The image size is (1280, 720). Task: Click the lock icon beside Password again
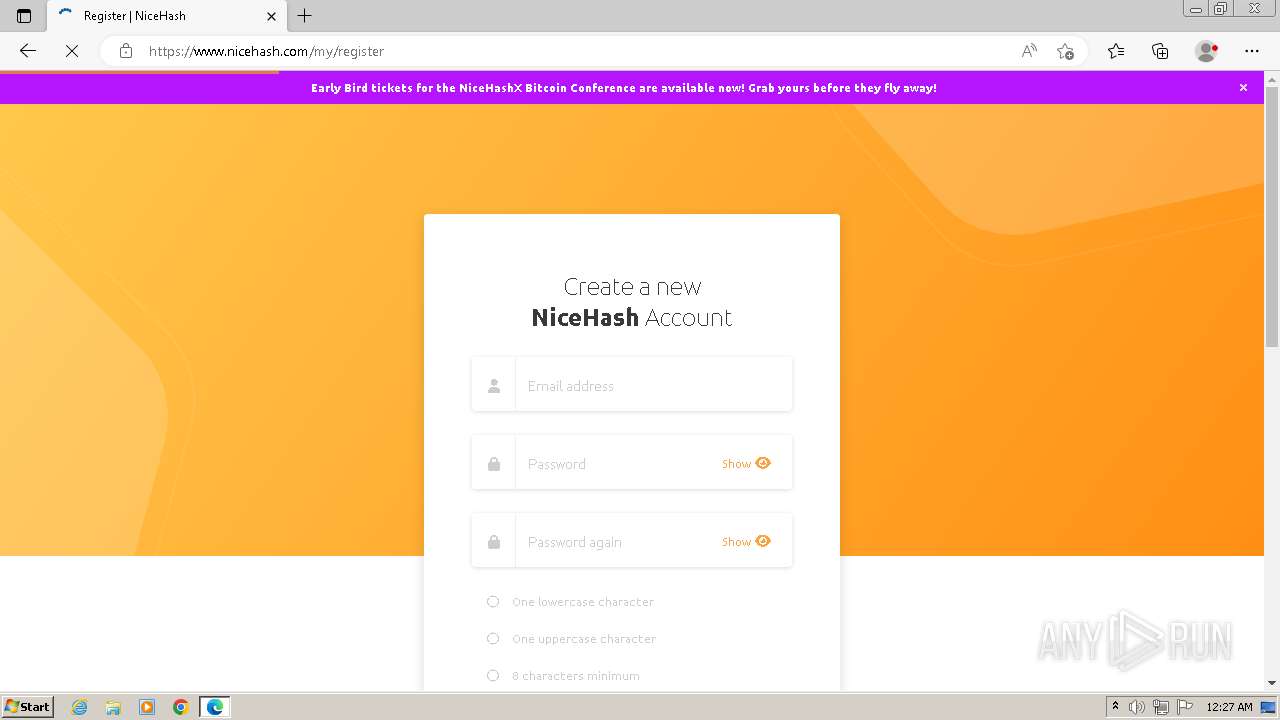point(494,542)
